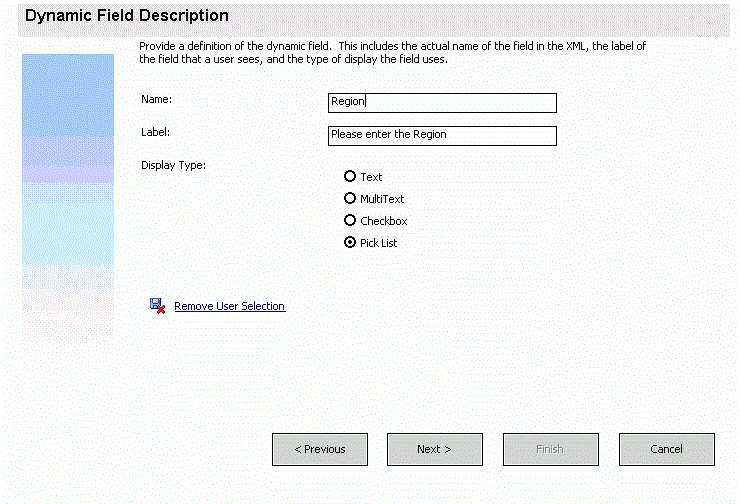Open the Remove User Selection link

click(230, 306)
